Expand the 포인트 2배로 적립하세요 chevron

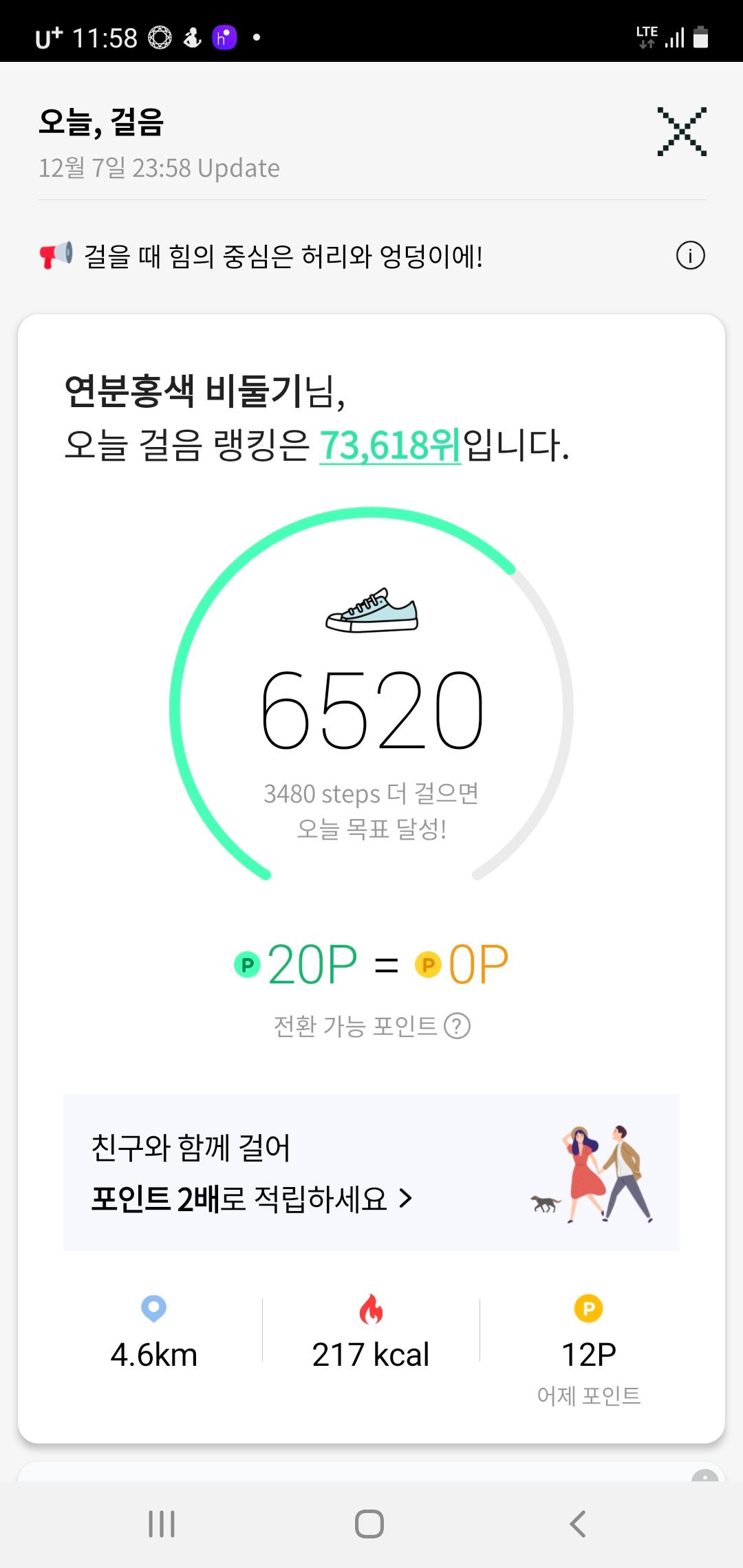[x=406, y=1199]
